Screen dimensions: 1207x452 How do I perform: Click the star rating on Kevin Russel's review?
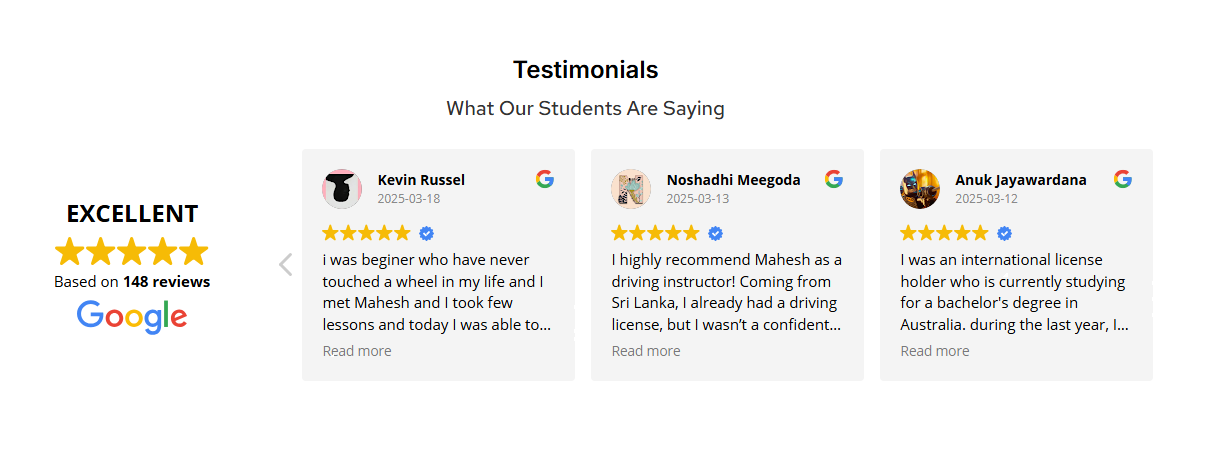pyautogui.click(x=366, y=233)
